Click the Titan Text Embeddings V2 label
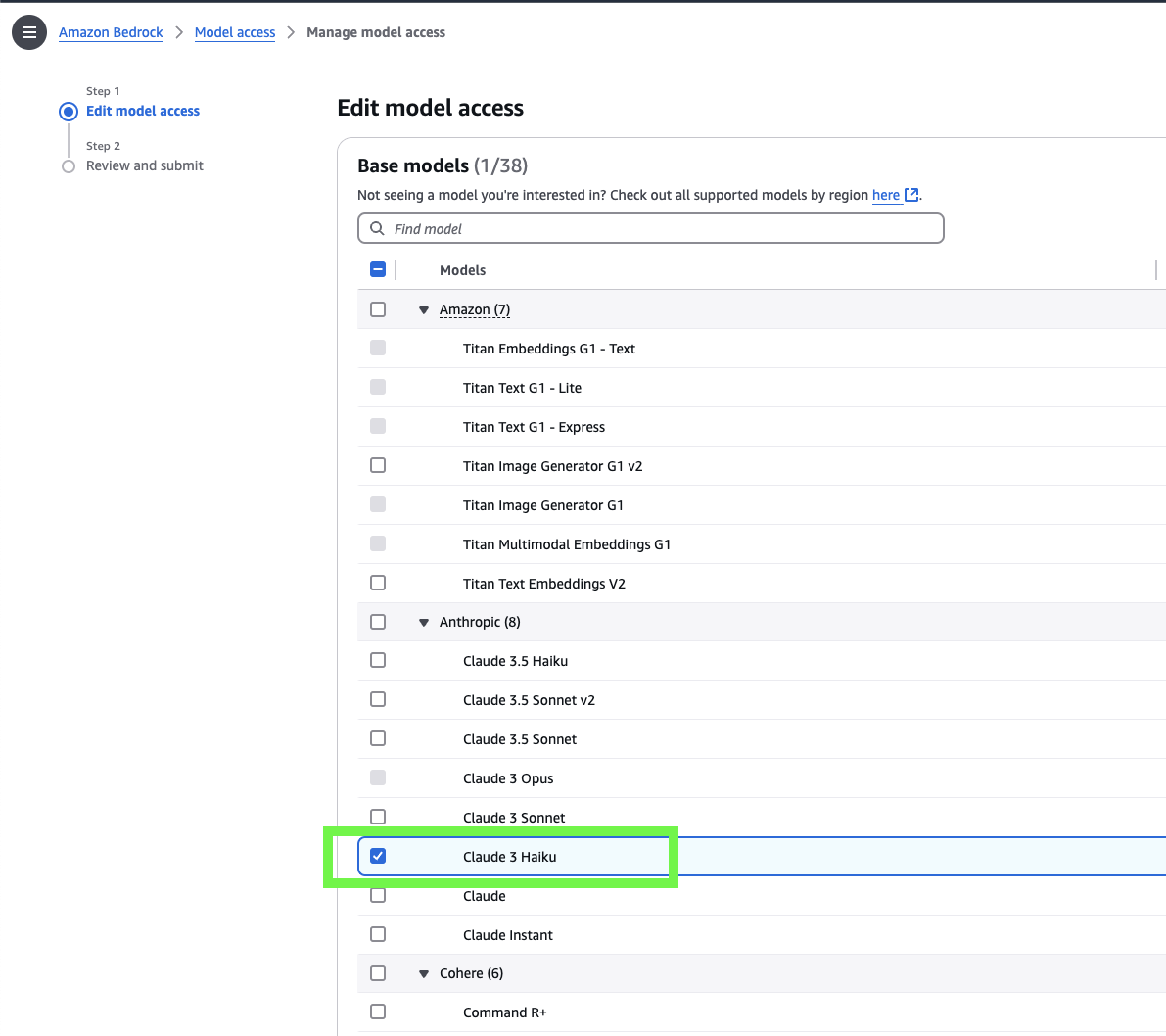The height and width of the screenshot is (1036, 1166). pos(544,584)
